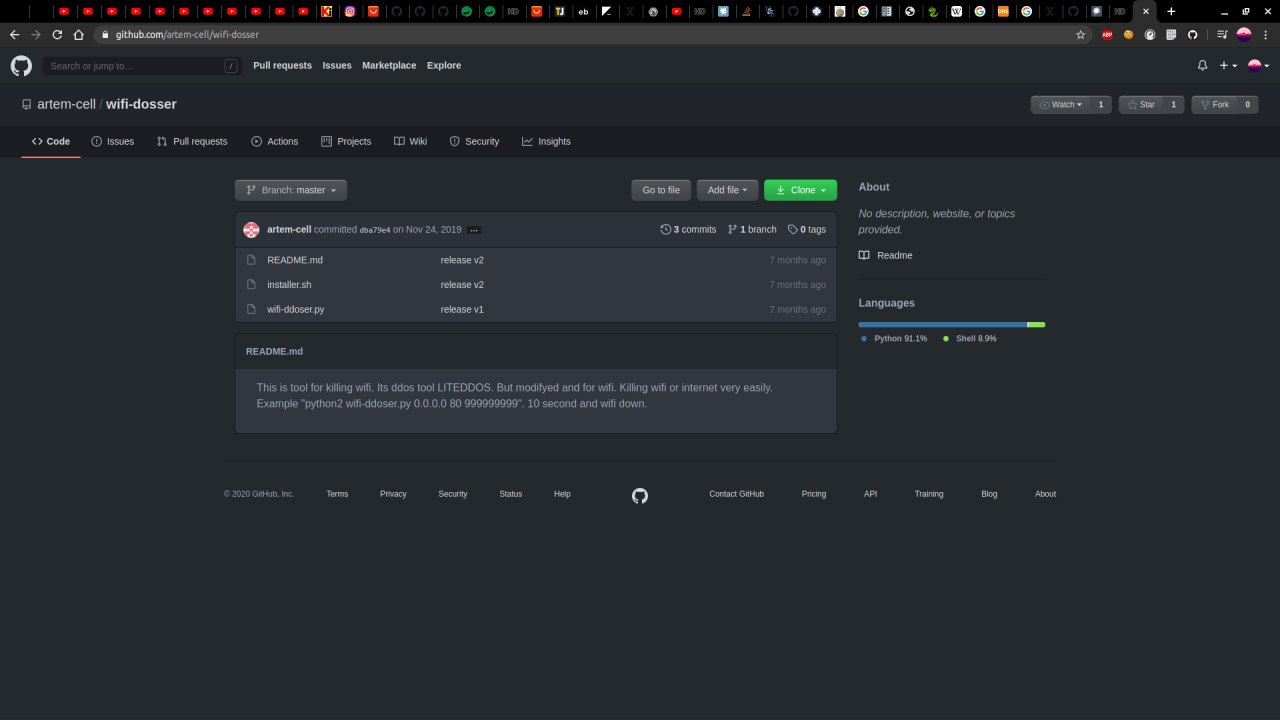Open the plus create-new dropdown
The height and width of the screenshot is (720, 1280).
pyautogui.click(x=1228, y=66)
